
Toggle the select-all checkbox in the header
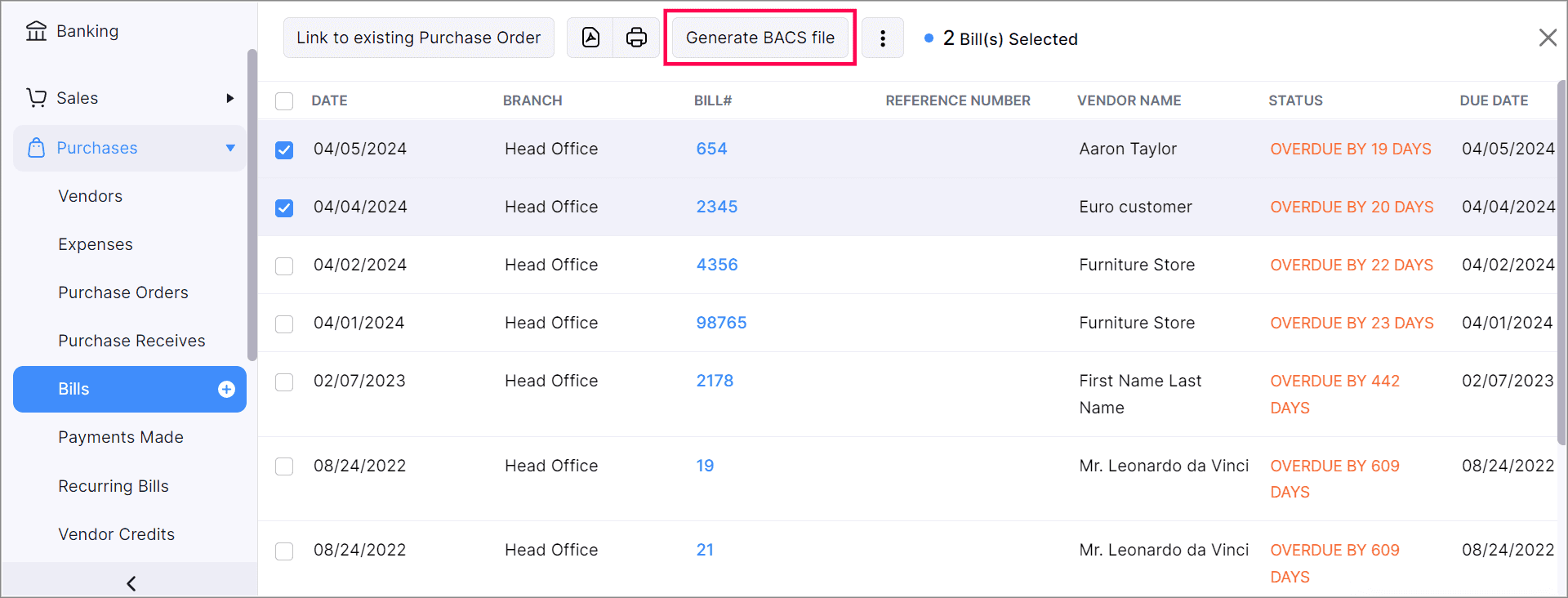[x=284, y=101]
